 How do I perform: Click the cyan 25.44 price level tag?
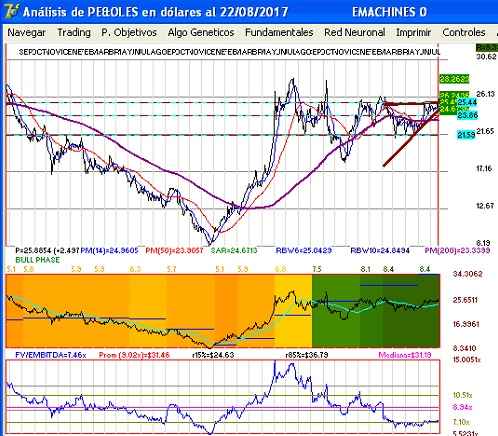pyautogui.click(x=467, y=102)
